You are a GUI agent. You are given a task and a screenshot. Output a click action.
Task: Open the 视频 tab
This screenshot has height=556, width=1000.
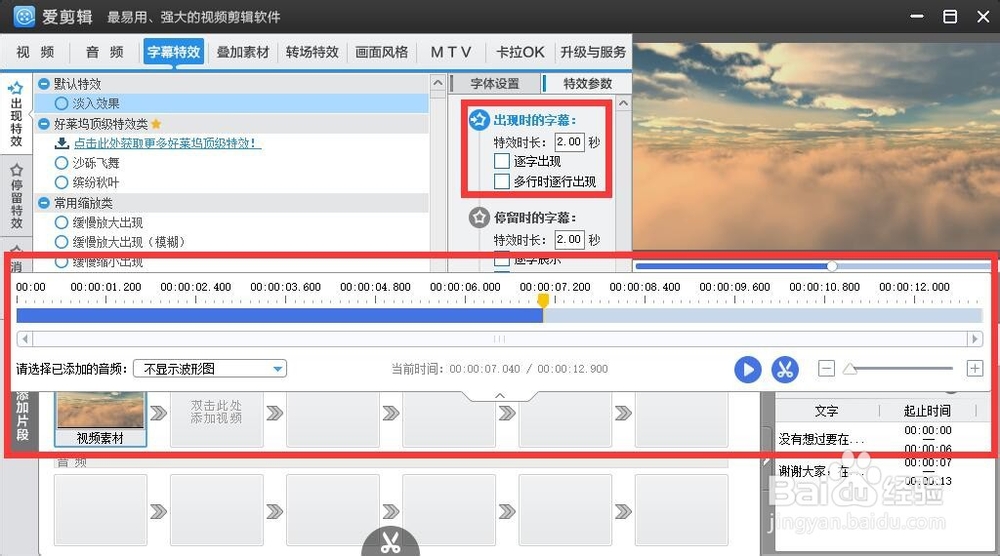34,52
